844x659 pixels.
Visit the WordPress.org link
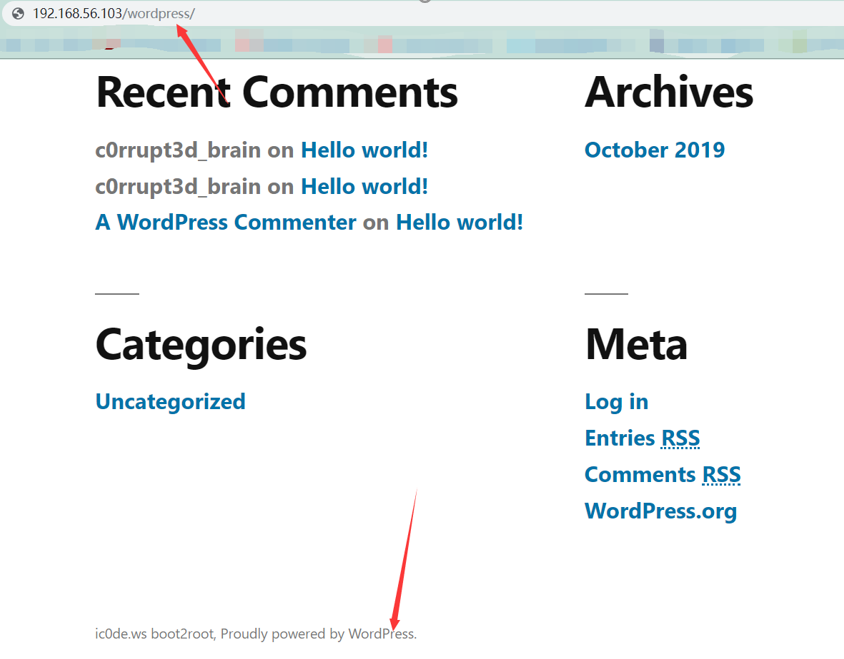[660, 511]
